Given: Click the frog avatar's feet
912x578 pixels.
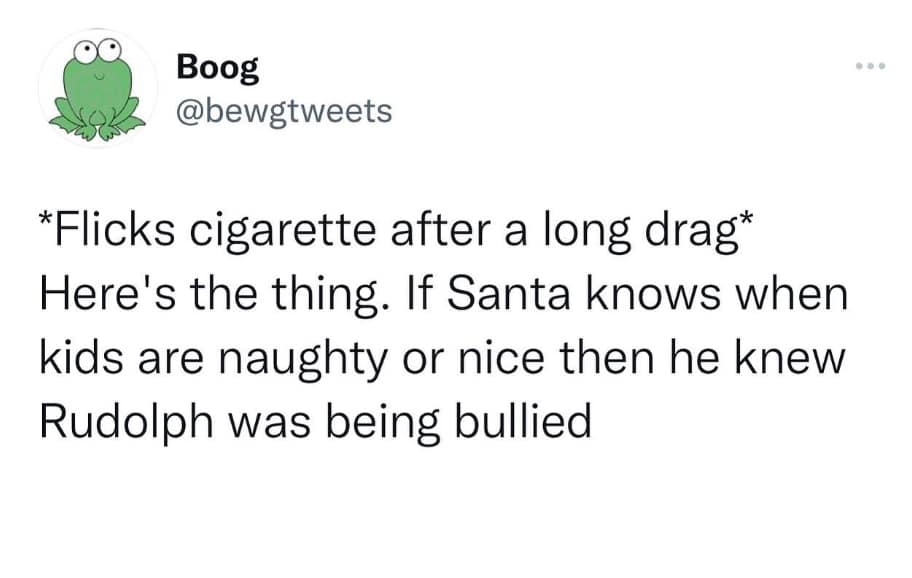Looking at the screenshot, I should (x=98, y=127).
